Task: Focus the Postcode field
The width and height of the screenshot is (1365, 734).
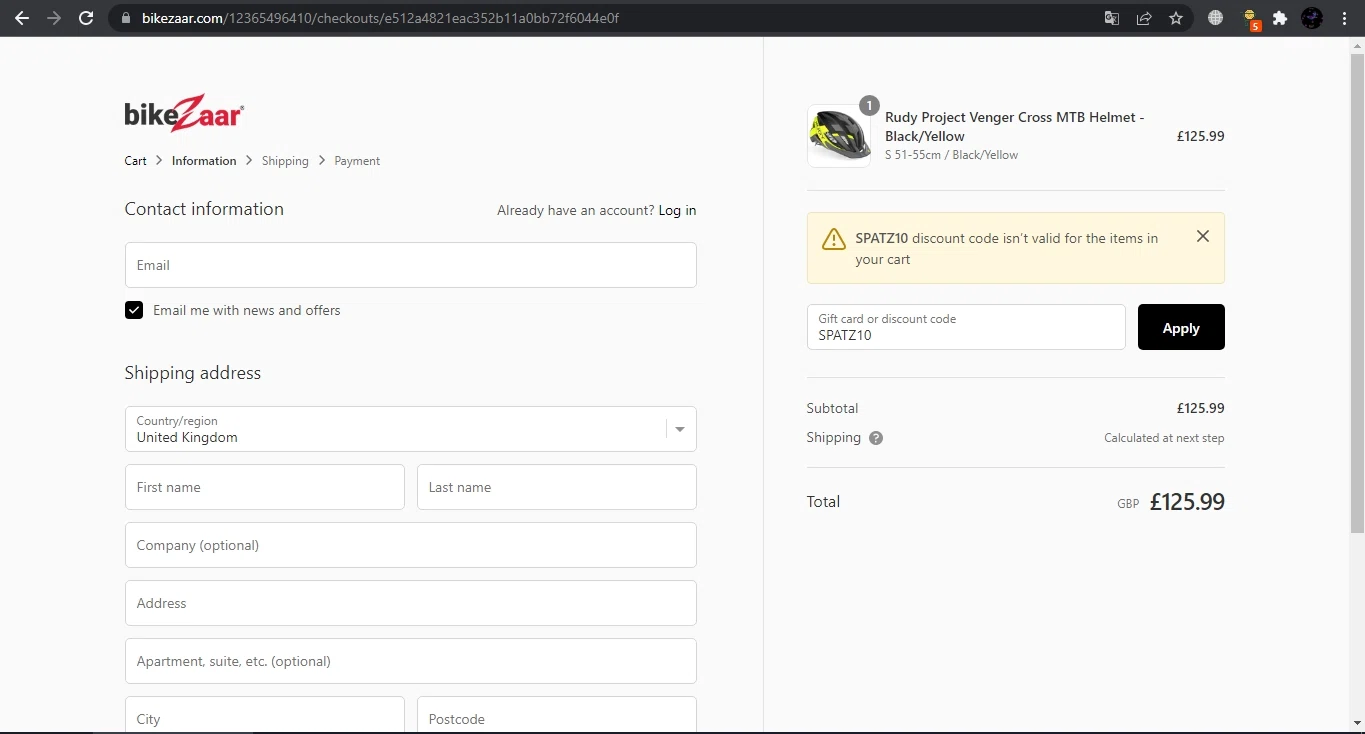Action: point(556,715)
